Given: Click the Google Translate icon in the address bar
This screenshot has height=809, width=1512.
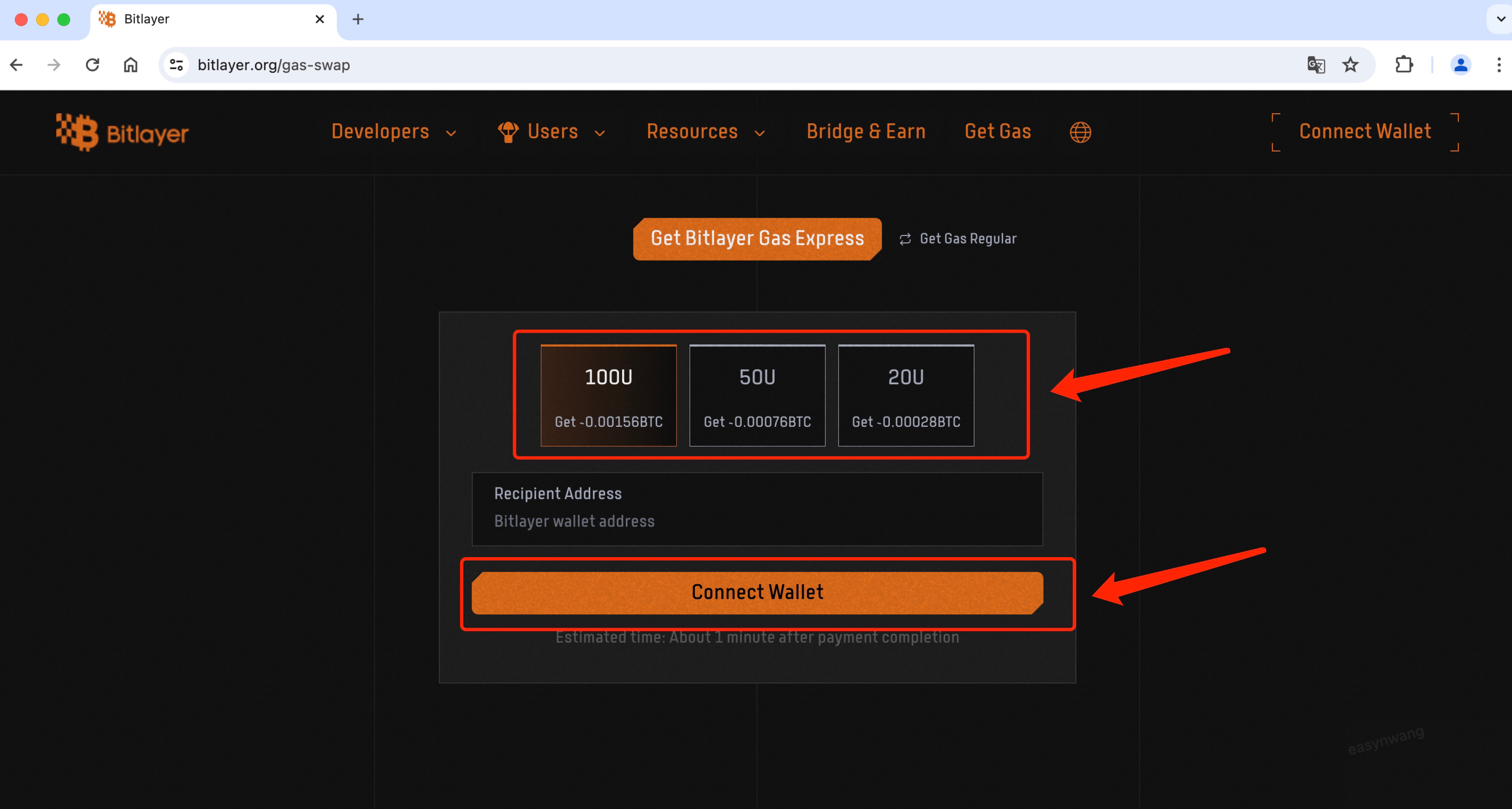Looking at the screenshot, I should pos(1315,64).
